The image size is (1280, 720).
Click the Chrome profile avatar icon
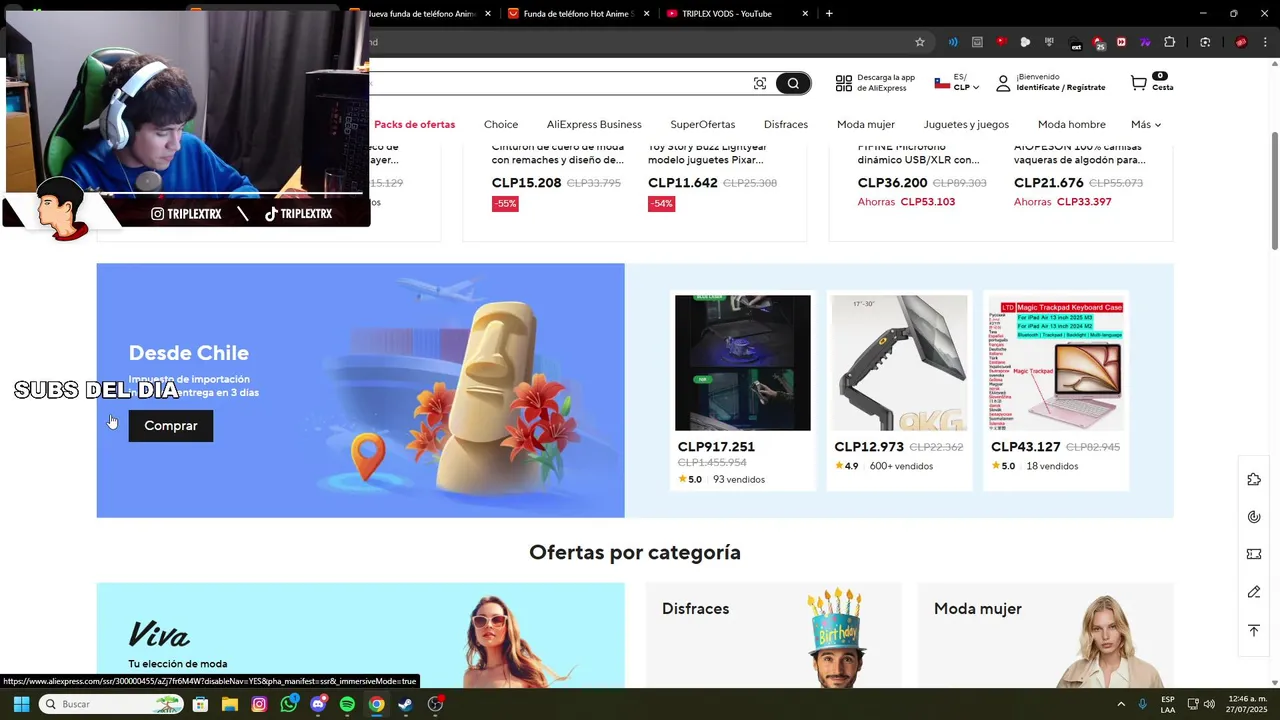tap(1241, 42)
